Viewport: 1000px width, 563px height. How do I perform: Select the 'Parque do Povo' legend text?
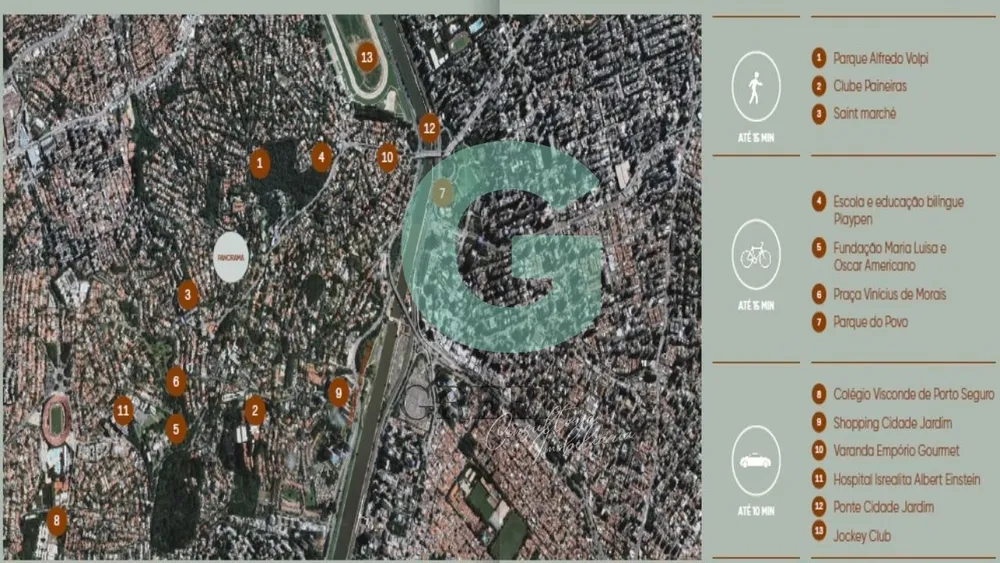click(871, 322)
